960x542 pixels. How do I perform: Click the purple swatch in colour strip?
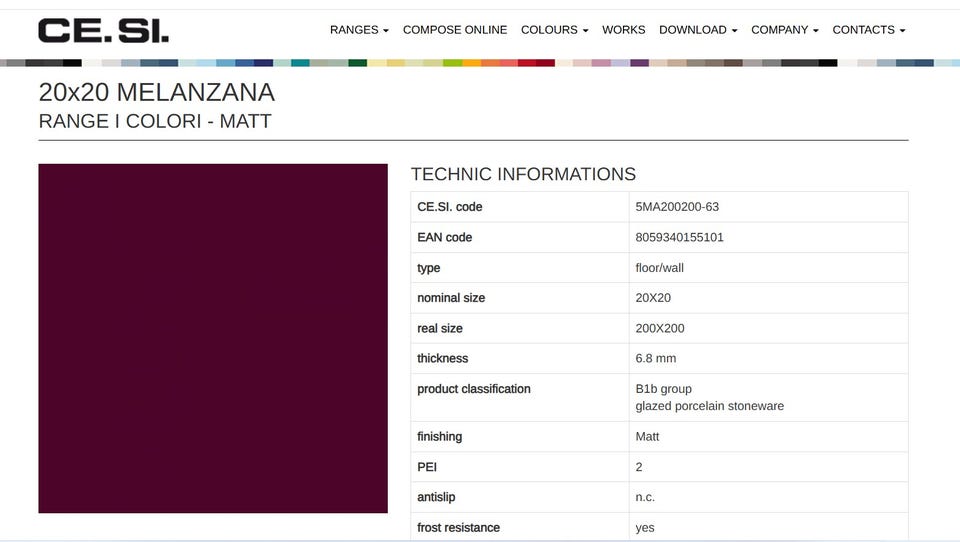pos(639,63)
